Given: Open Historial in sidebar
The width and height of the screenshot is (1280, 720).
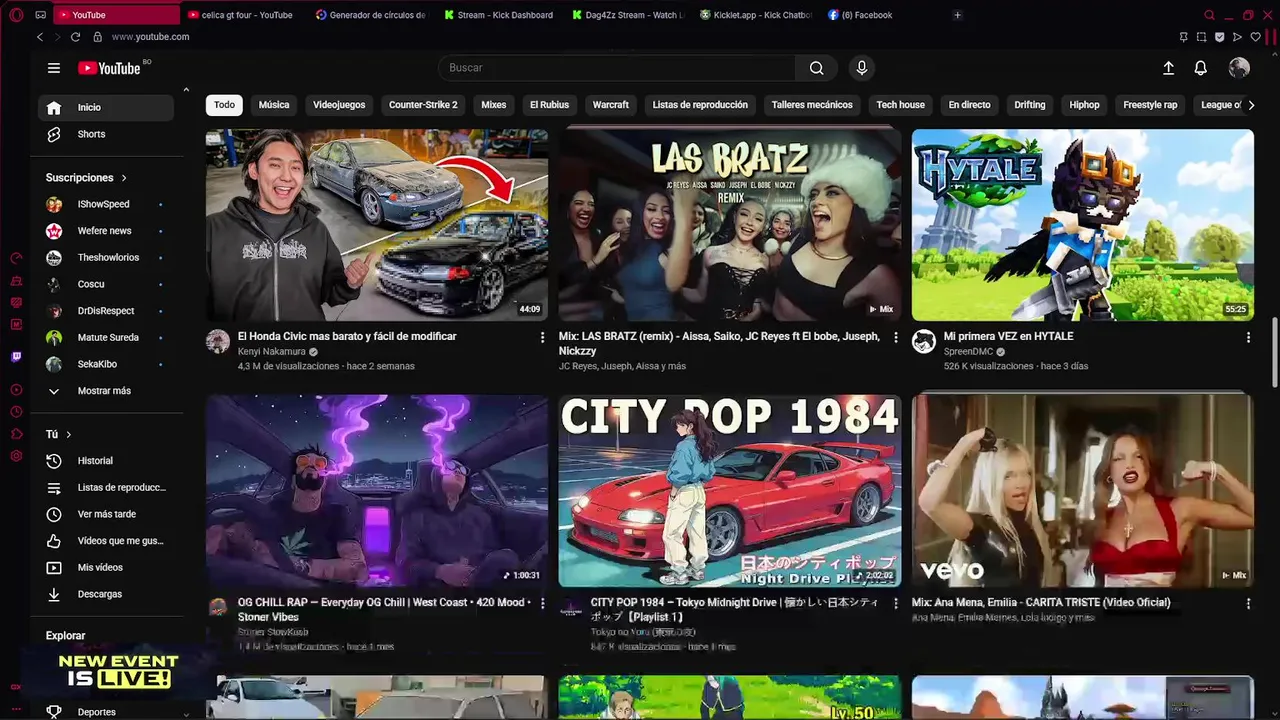Looking at the screenshot, I should click(x=106, y=461).
